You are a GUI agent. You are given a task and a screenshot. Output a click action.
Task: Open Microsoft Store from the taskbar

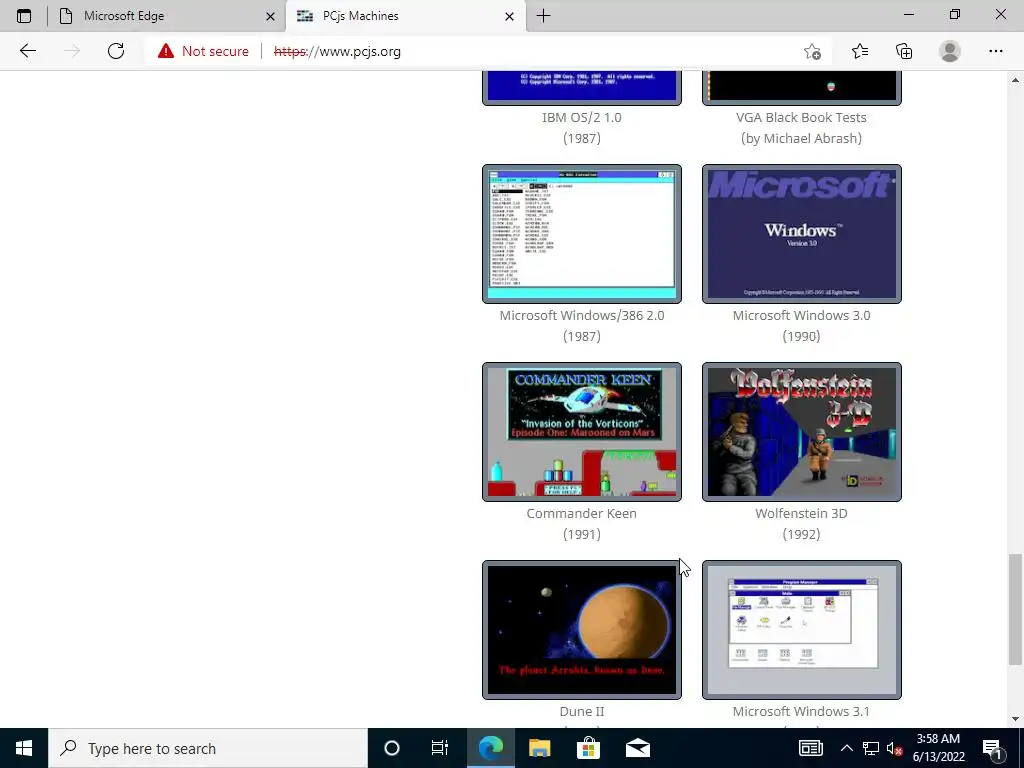[x=588, y=748]
